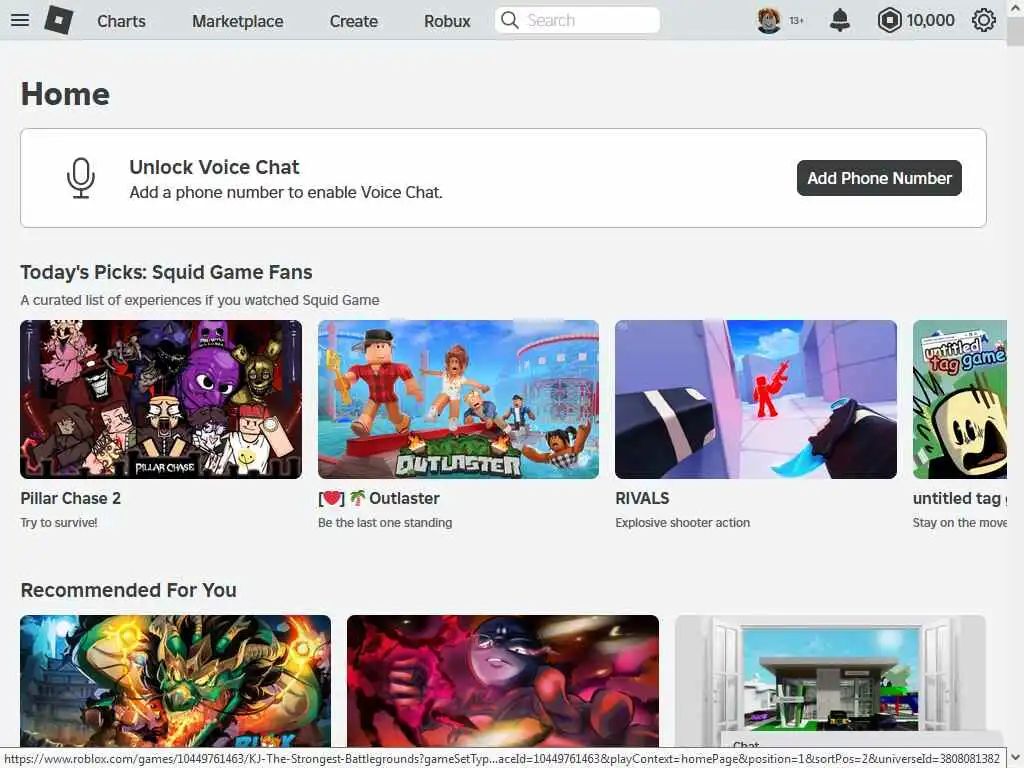The height and width of the screenshot is (768, 1024).
Task: Click the 10,000 Robux balance
Action: coord(931,21)
